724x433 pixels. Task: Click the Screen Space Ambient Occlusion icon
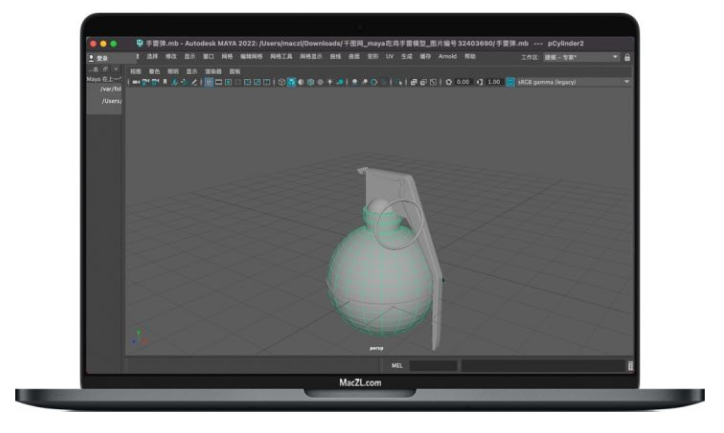click(x=355, y=82)
